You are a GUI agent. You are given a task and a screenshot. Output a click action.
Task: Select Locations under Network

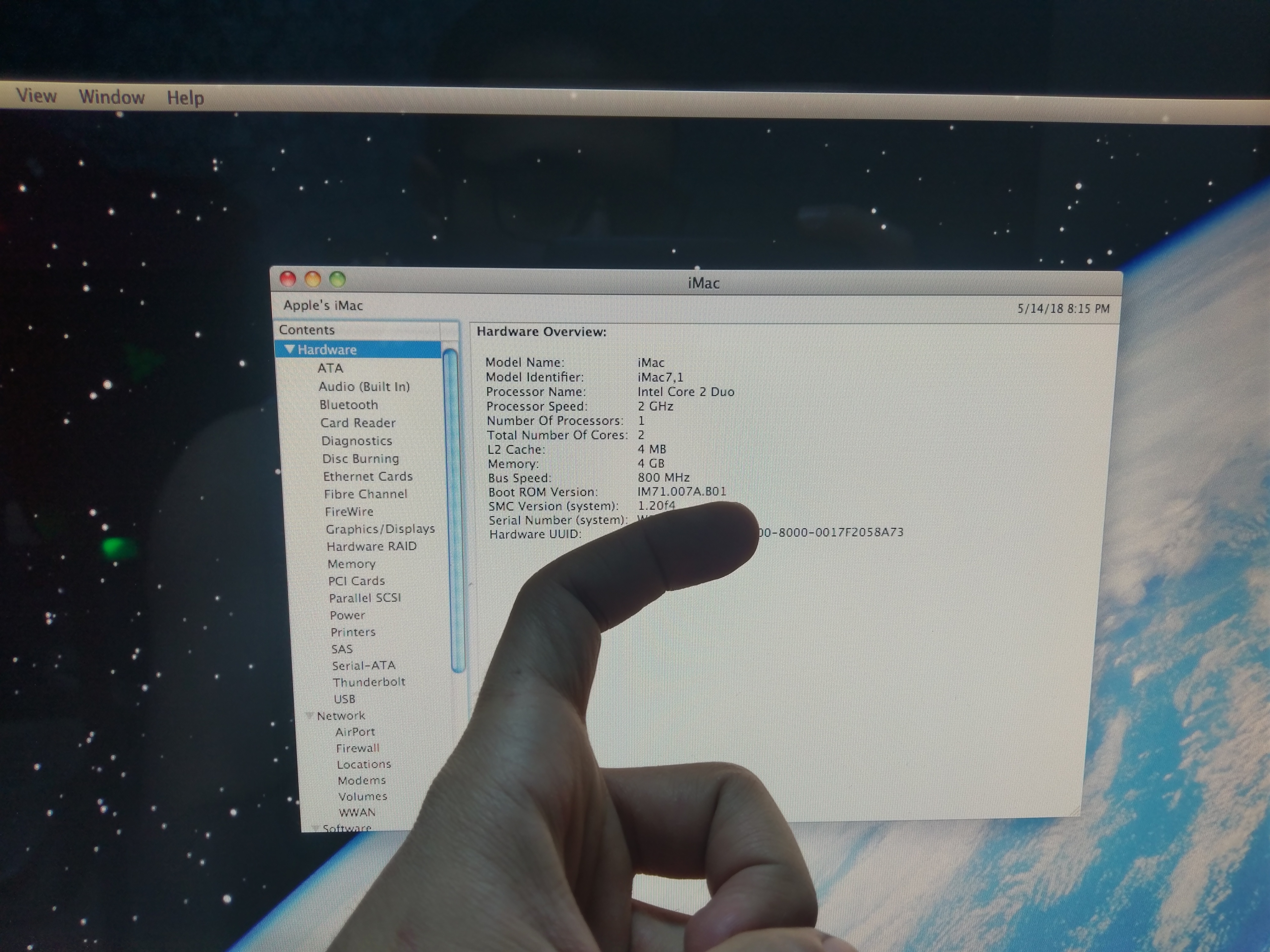pyautogui.click(x=364, y=764)
